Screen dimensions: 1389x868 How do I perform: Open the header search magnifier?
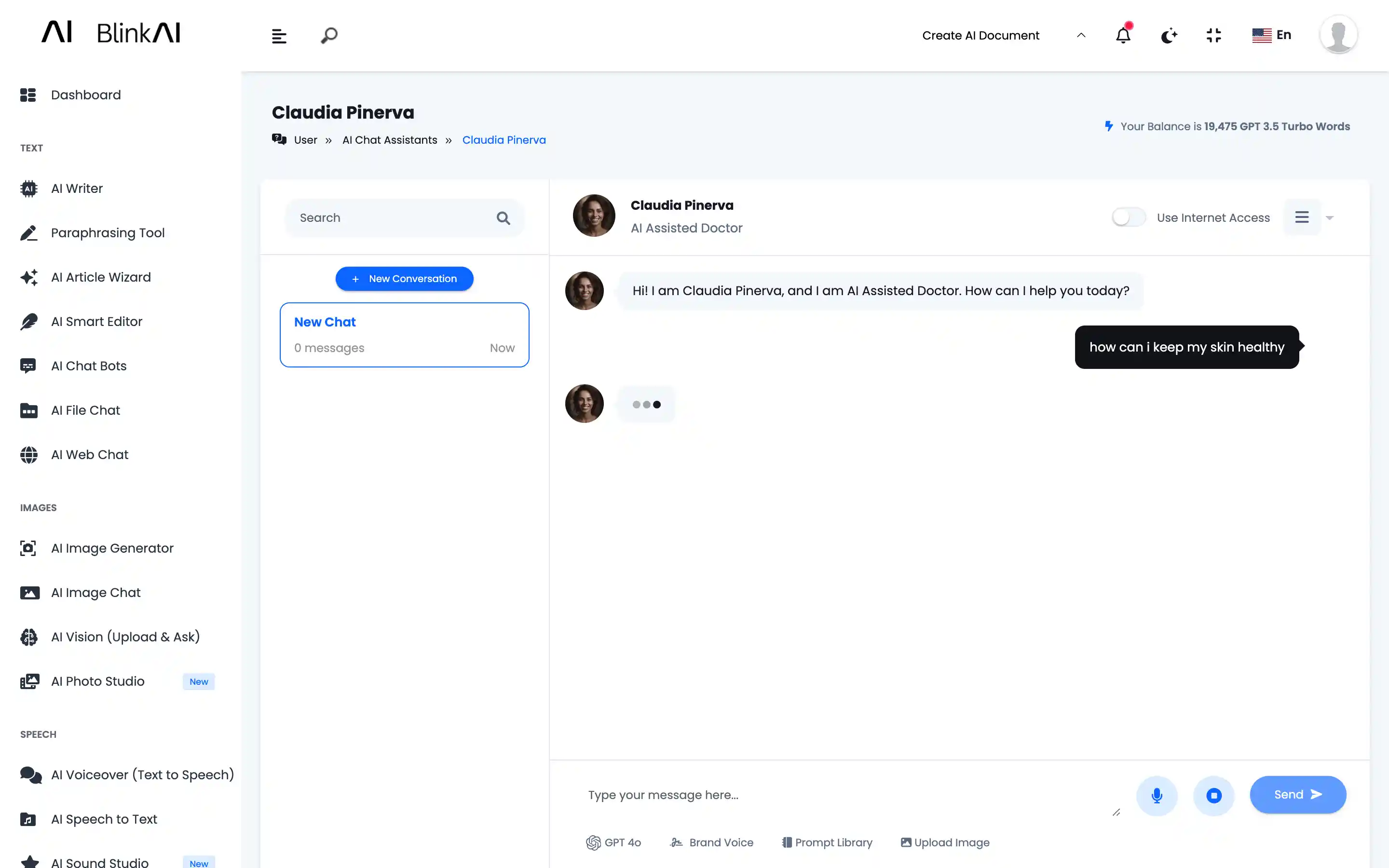329,36
